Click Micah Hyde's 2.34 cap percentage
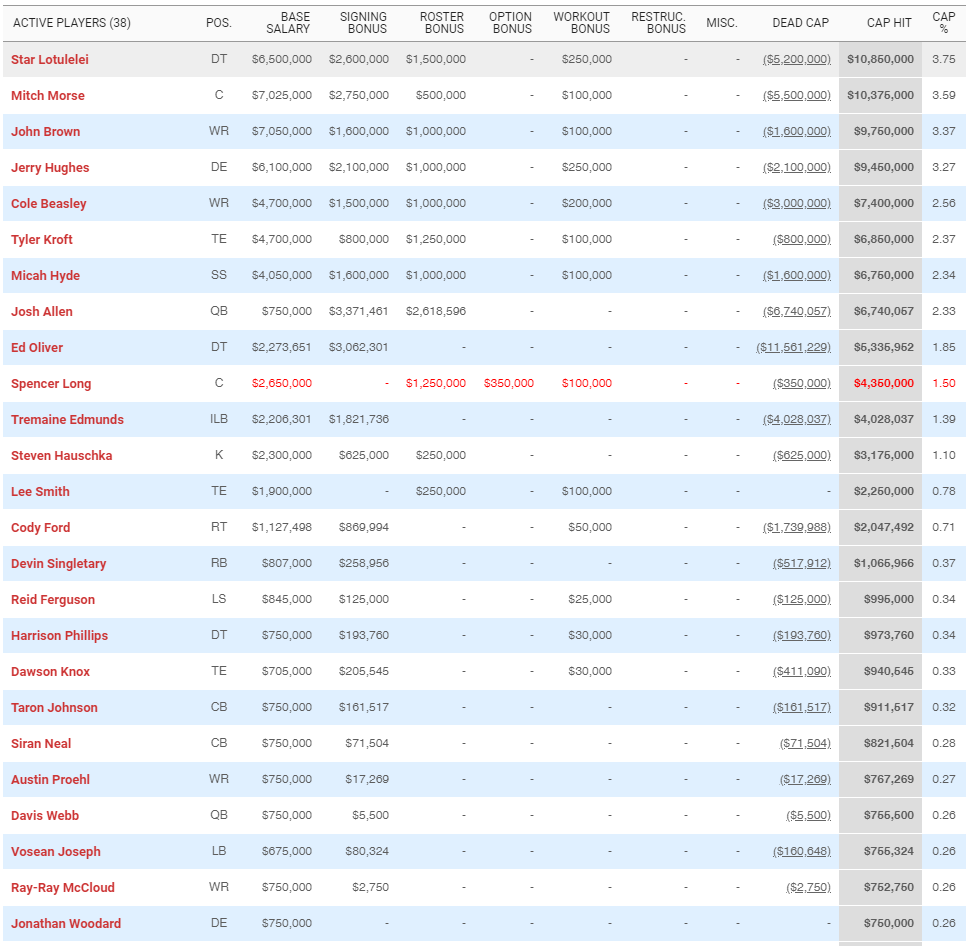The image size is (980, 946). 944,276
